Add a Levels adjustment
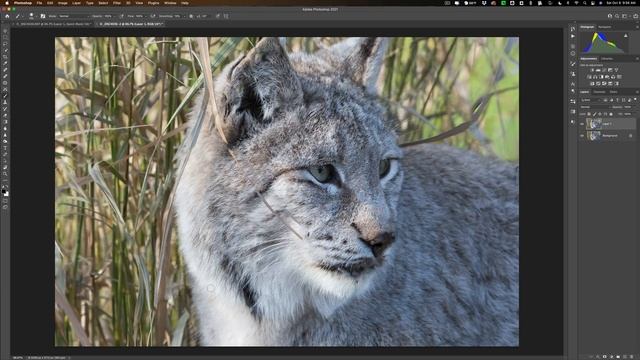Screen dimensions: 640x360 click(x=598, y=70)
